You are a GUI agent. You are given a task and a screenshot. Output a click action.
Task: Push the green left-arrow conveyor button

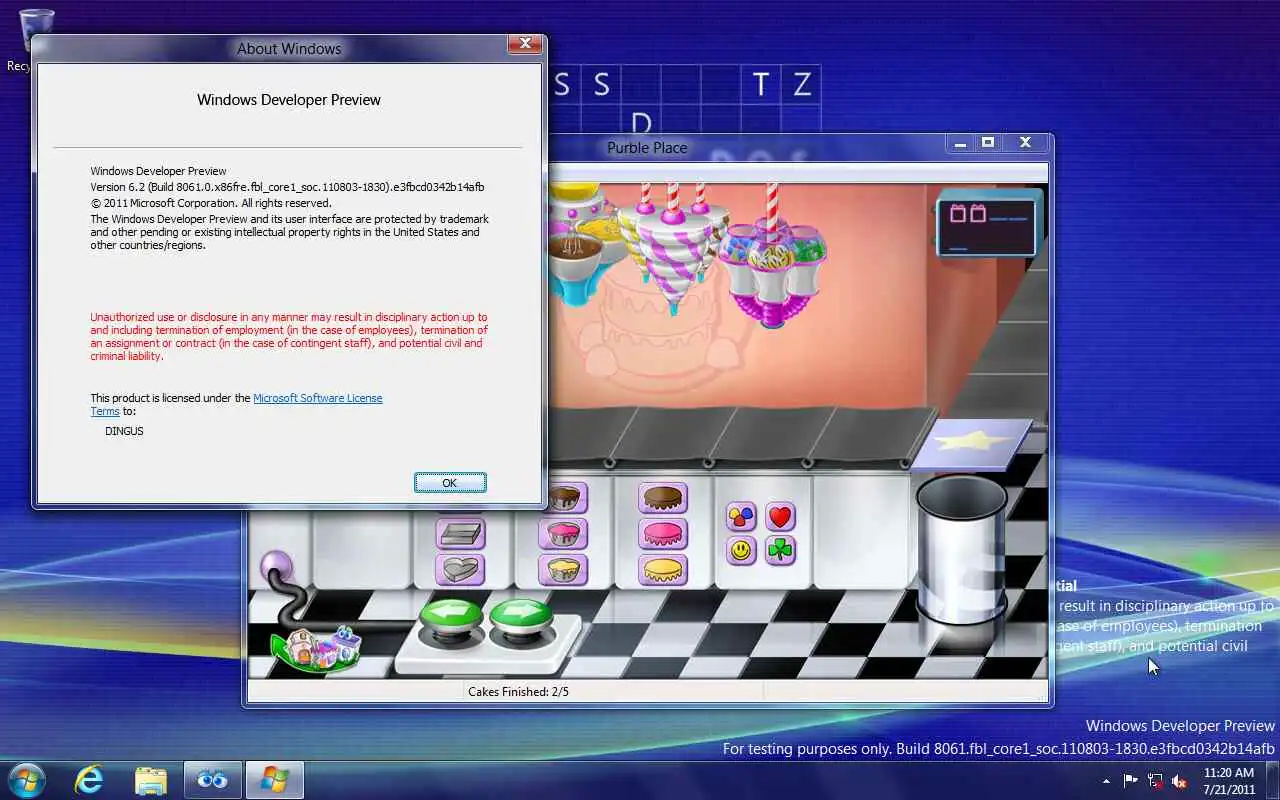(451, 614)
